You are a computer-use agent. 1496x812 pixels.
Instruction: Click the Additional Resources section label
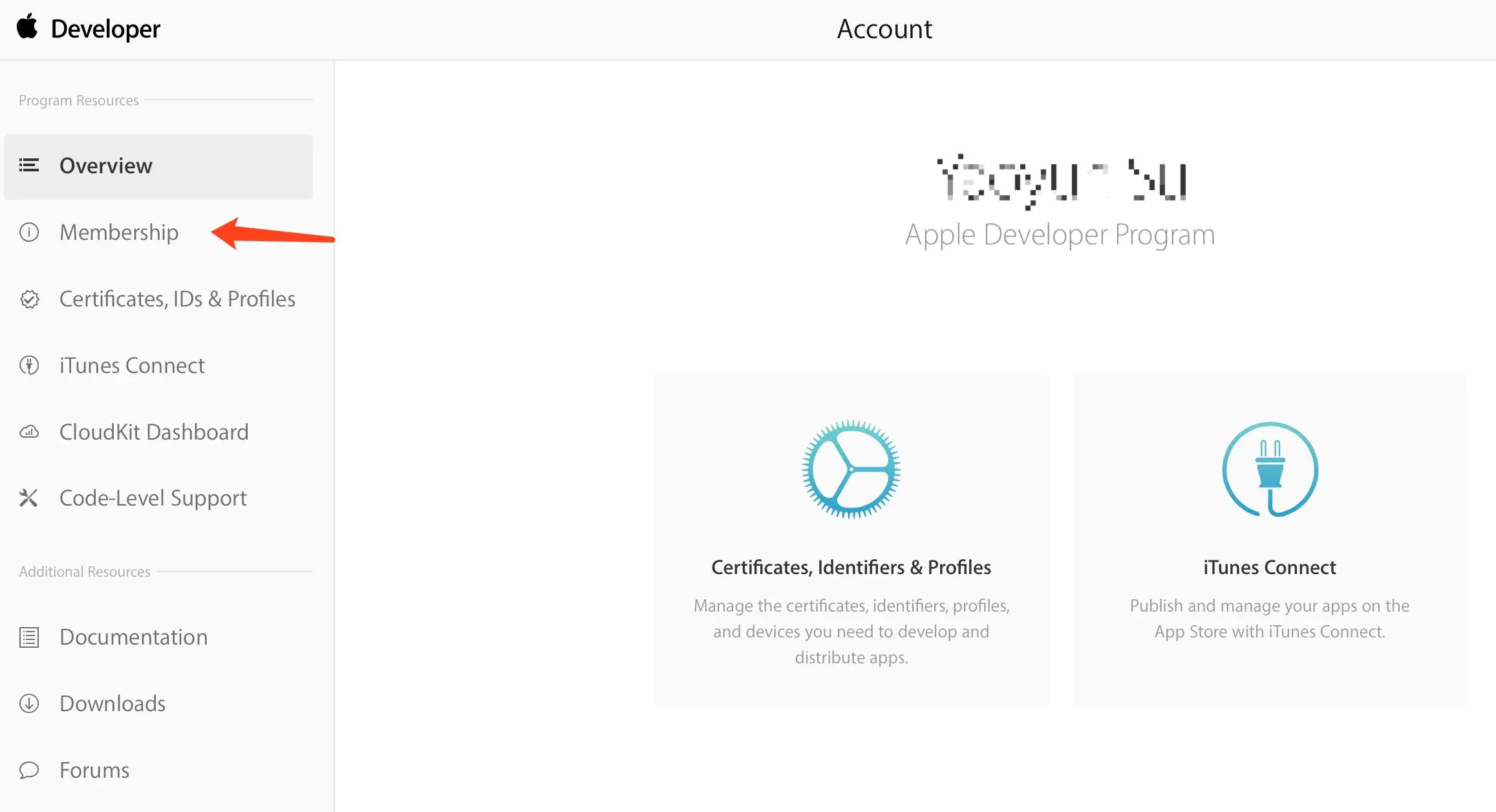(x=85, y=572)
